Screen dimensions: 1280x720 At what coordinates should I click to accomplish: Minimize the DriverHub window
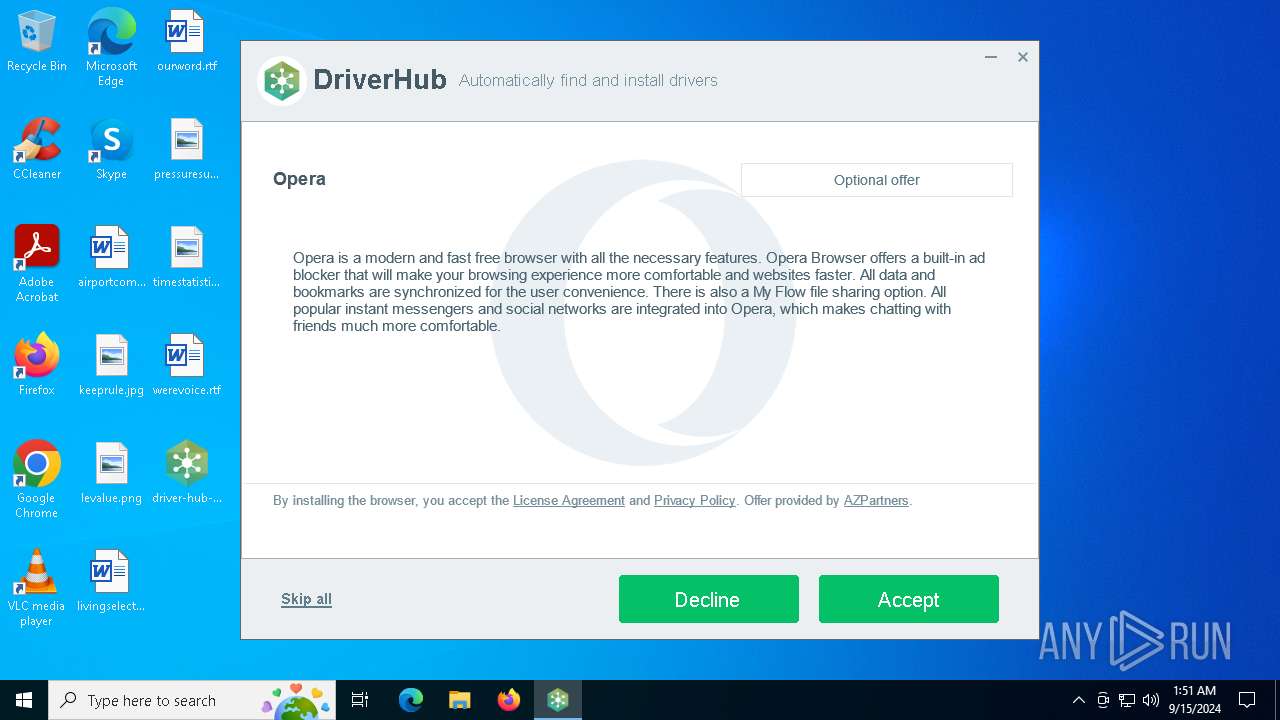tap(991, 57)
